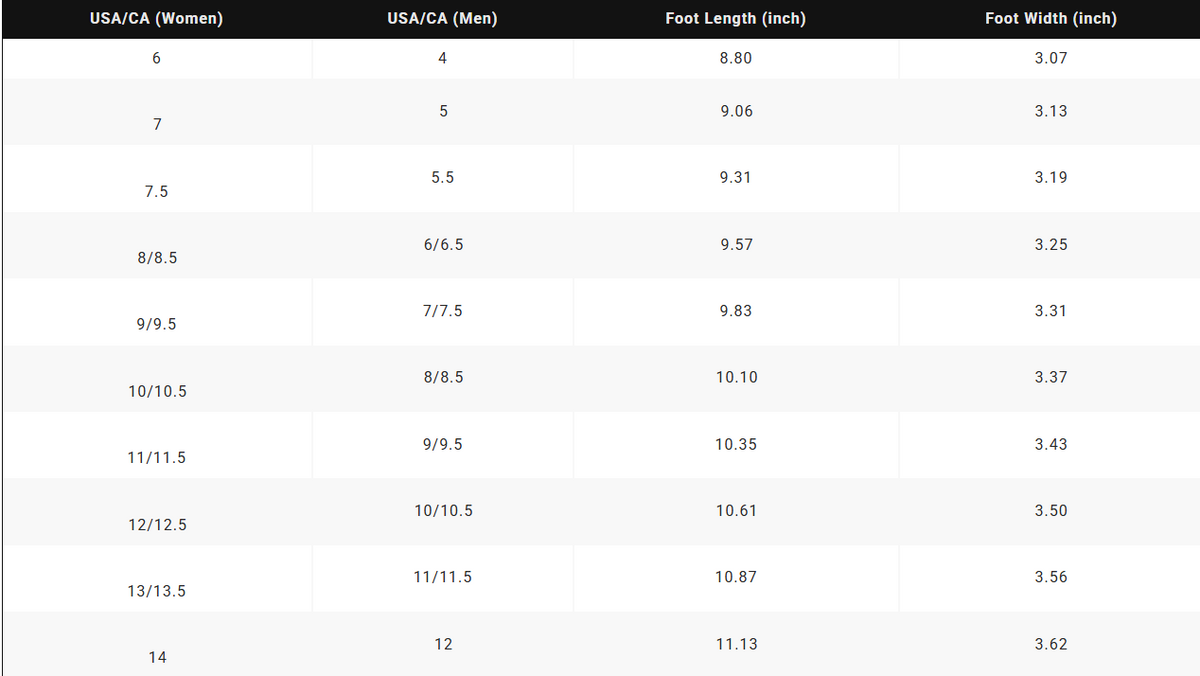Click the USA/CA (Women) column header

157,19
